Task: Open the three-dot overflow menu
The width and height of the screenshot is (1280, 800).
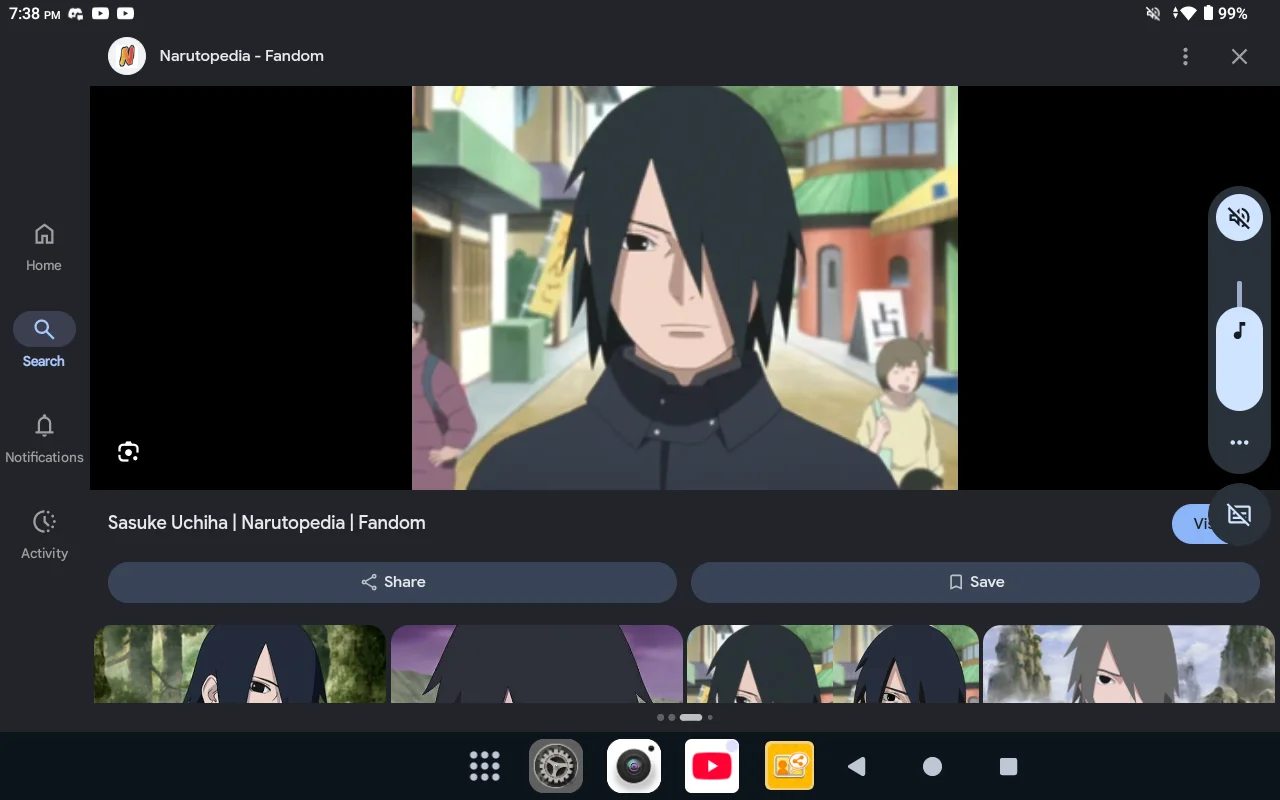Action: click(1185, 57)
